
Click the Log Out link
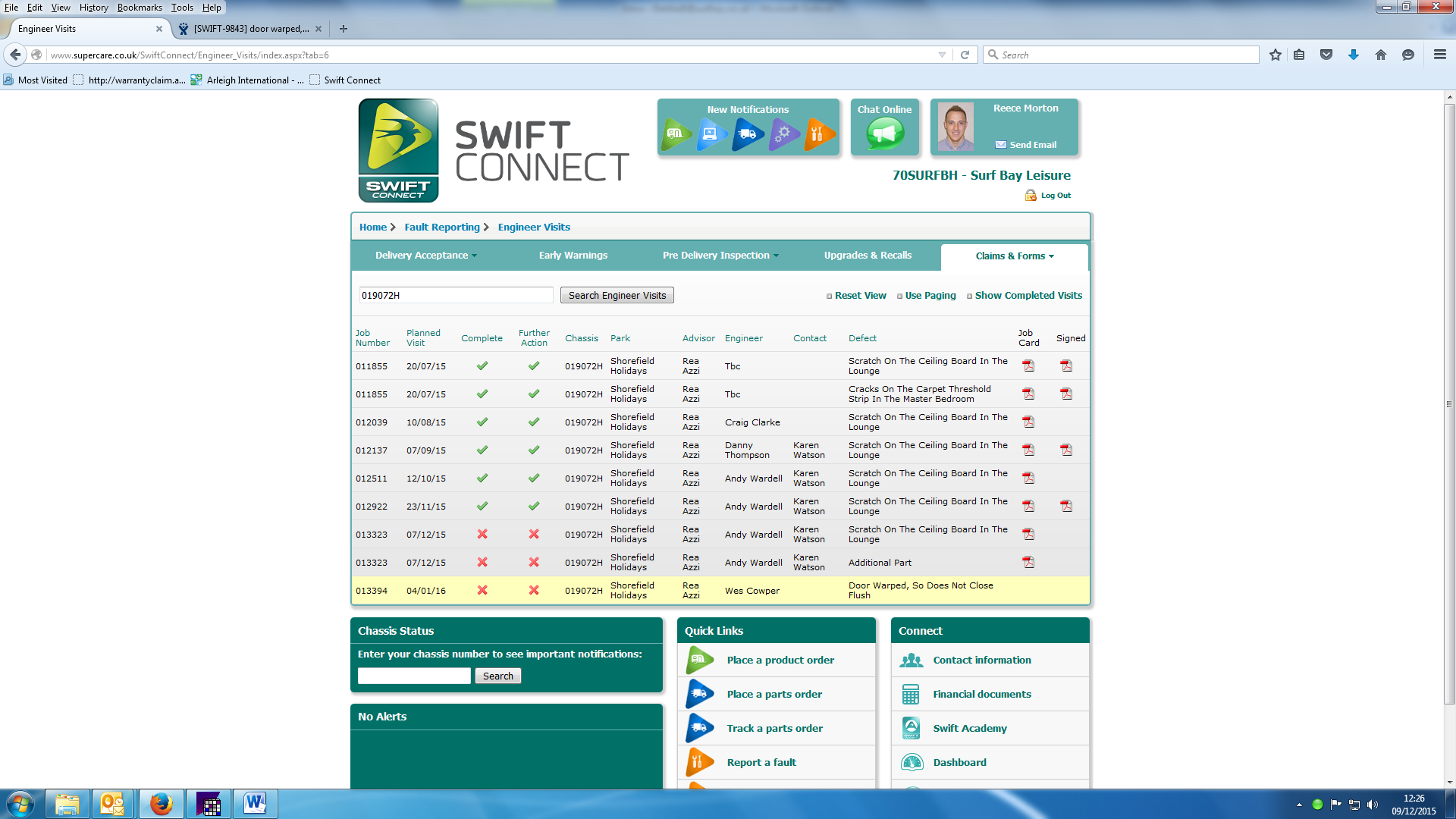tap(1055, 196)
